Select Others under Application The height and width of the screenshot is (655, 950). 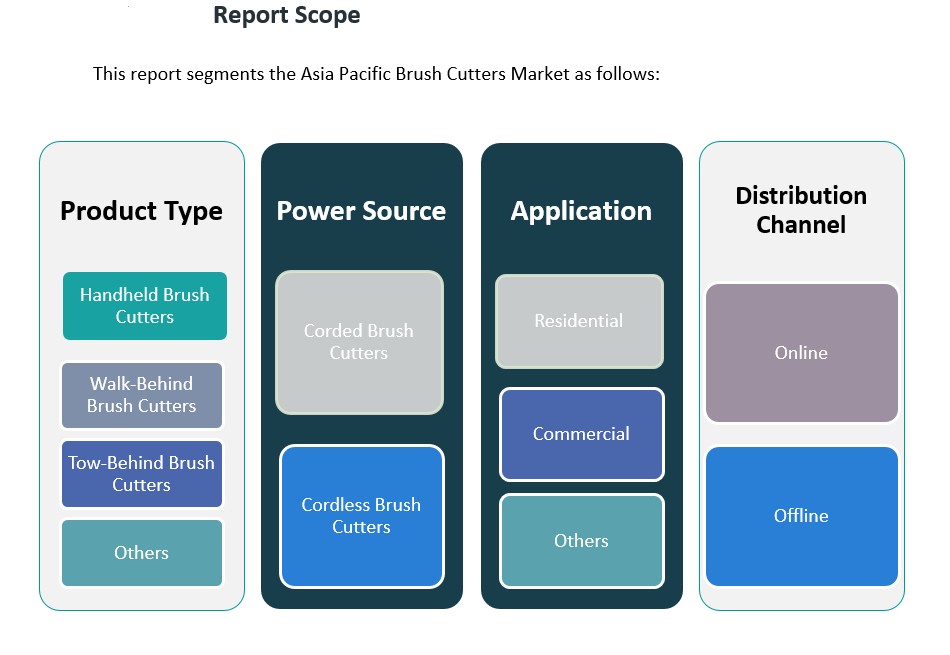tap(581, 541)
